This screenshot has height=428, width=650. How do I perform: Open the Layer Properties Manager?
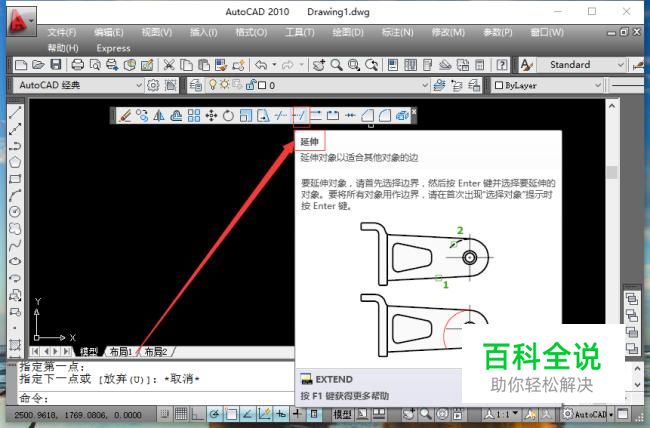[x=196, y=85]
